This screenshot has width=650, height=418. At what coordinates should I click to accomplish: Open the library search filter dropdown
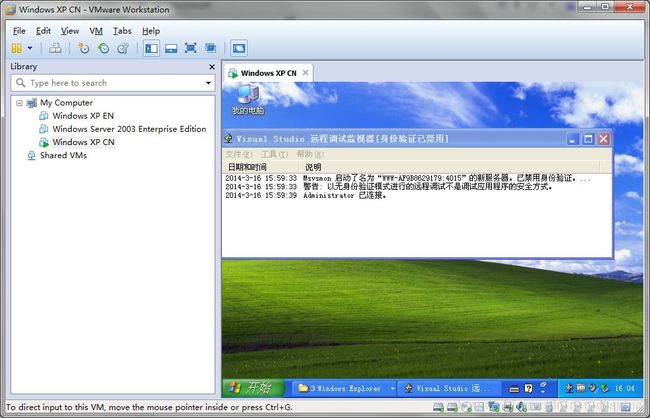(208, 83)
